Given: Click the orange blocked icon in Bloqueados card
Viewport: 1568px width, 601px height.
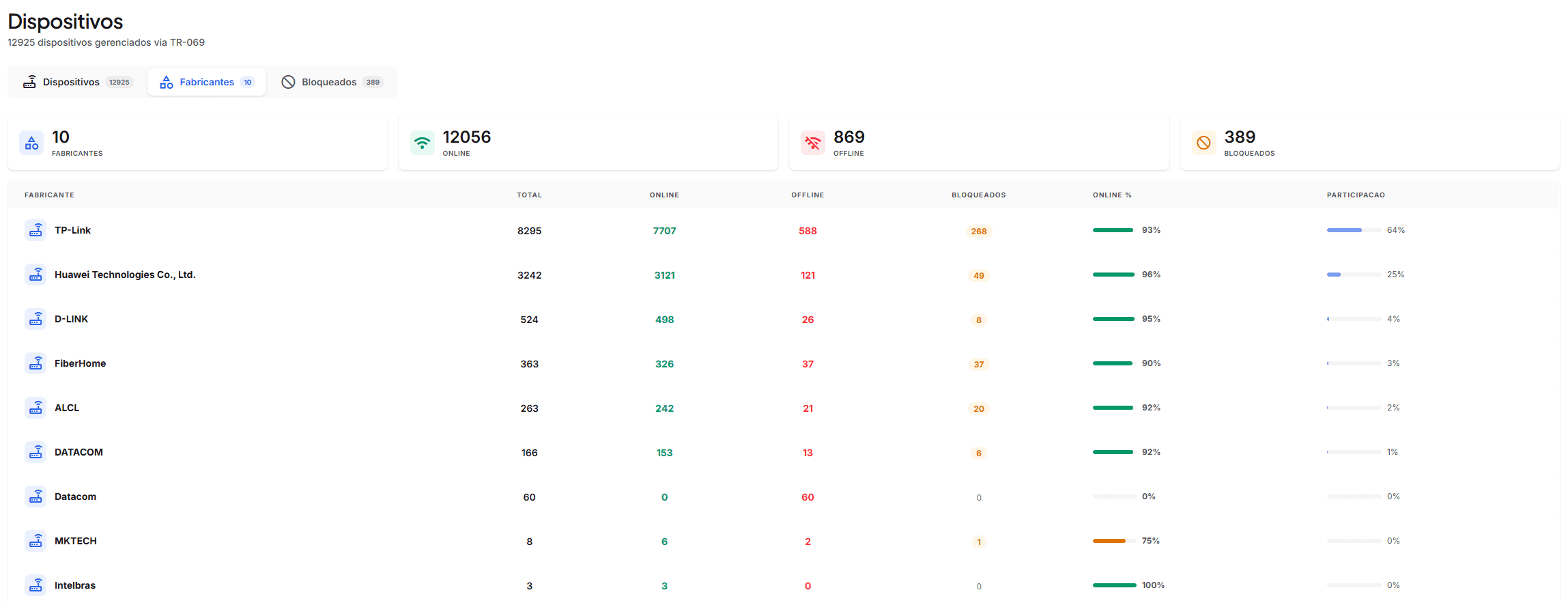Looking at the screenshot, I should 1204,143.
